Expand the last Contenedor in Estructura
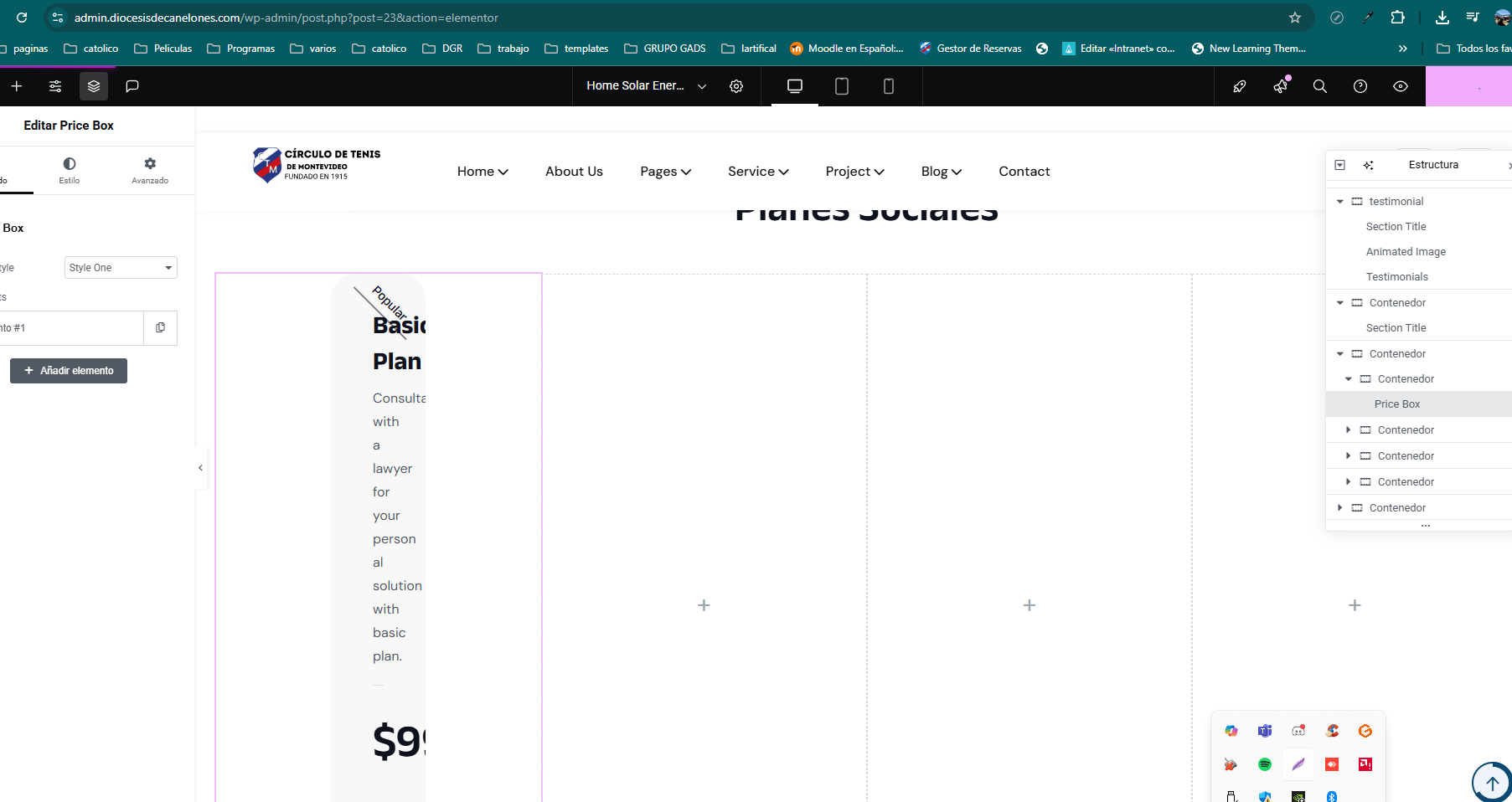 tap(1340, 508)
